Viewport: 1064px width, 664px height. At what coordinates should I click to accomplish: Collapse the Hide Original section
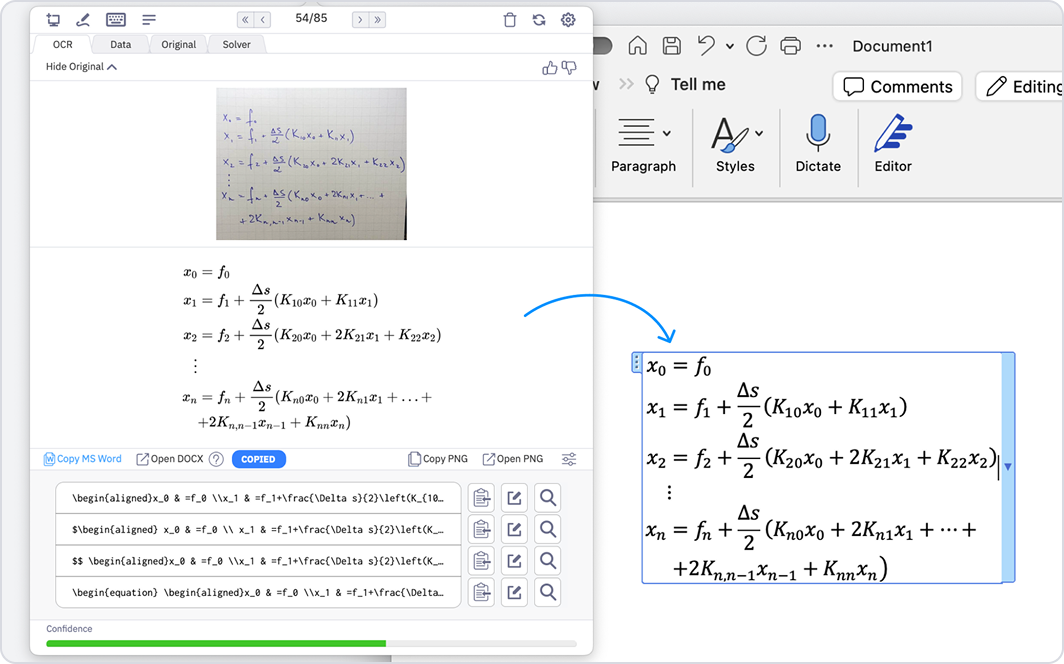click(x=81, y=66)
